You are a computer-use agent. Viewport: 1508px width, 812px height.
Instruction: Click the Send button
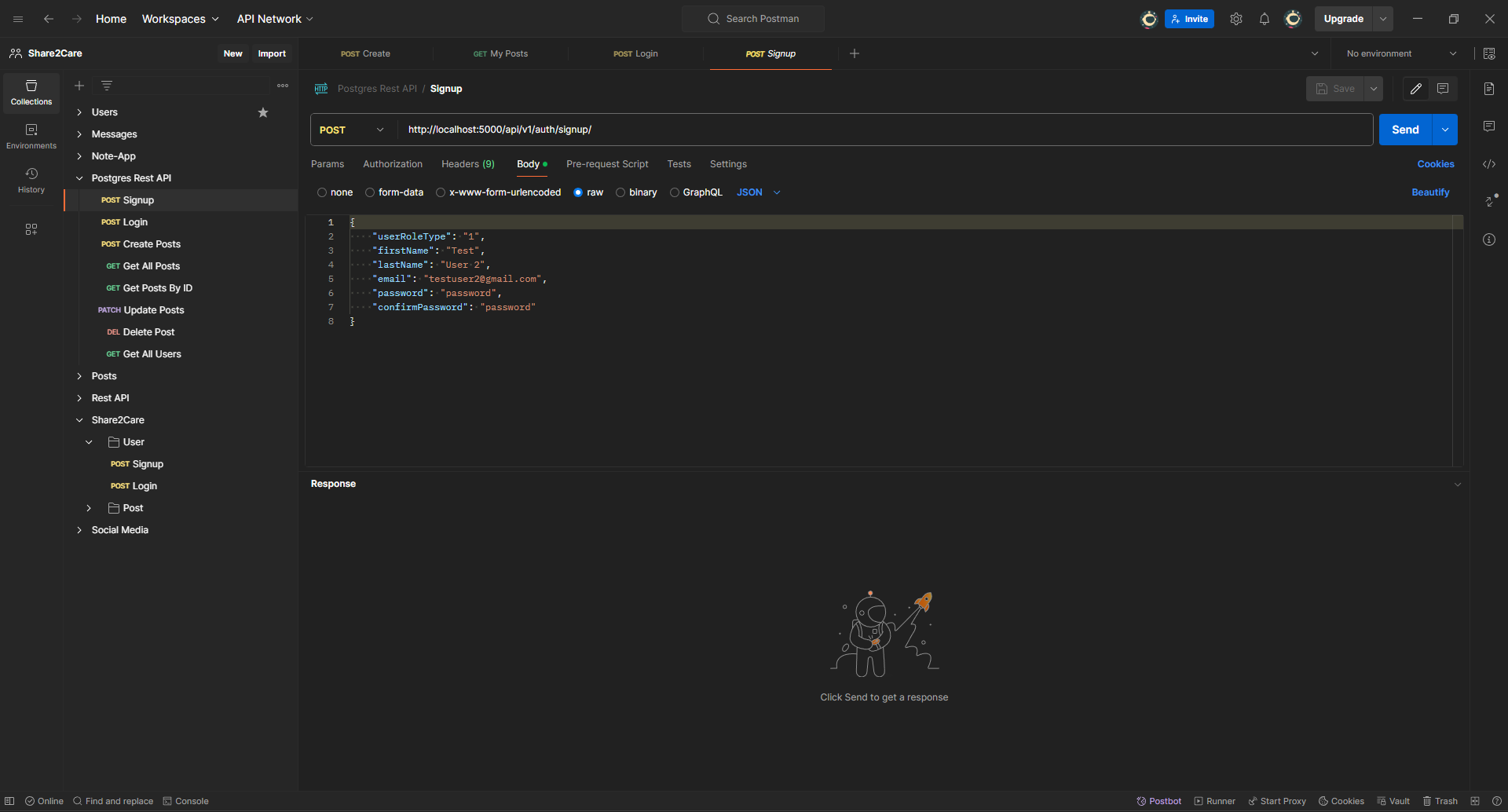tap(1405, 130)
